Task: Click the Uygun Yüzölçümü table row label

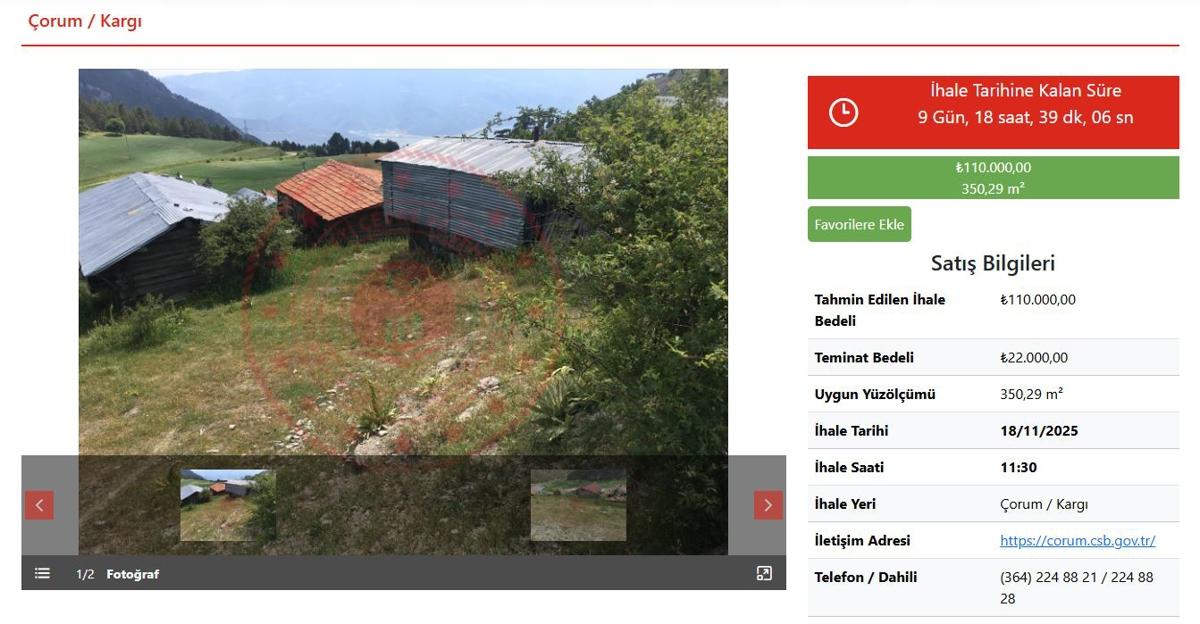Action: click(x=875, y=394)
